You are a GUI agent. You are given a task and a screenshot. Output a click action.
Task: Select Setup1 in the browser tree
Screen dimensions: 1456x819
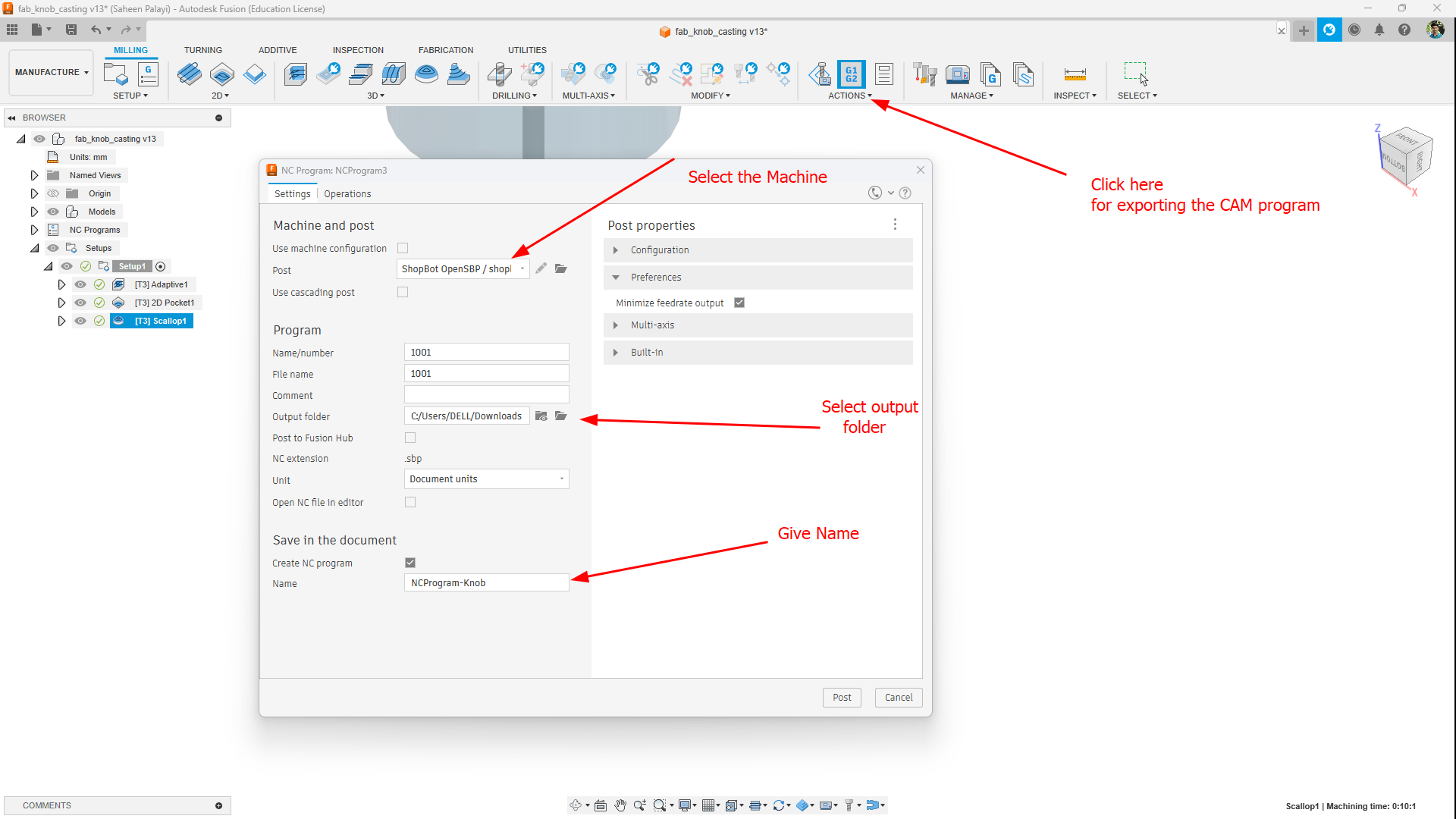pyautogui.click(x=132, y=266)
